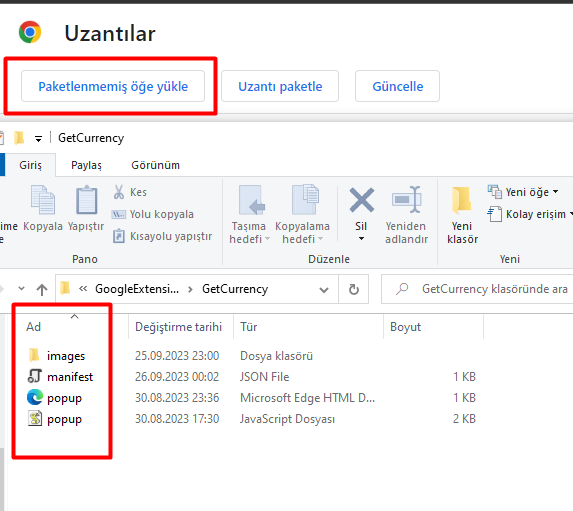Image resolution: width=573 pixels, height=511 pixels.
Task: Open the Kolay erişim dropdown
Action: tap(530, 214)
